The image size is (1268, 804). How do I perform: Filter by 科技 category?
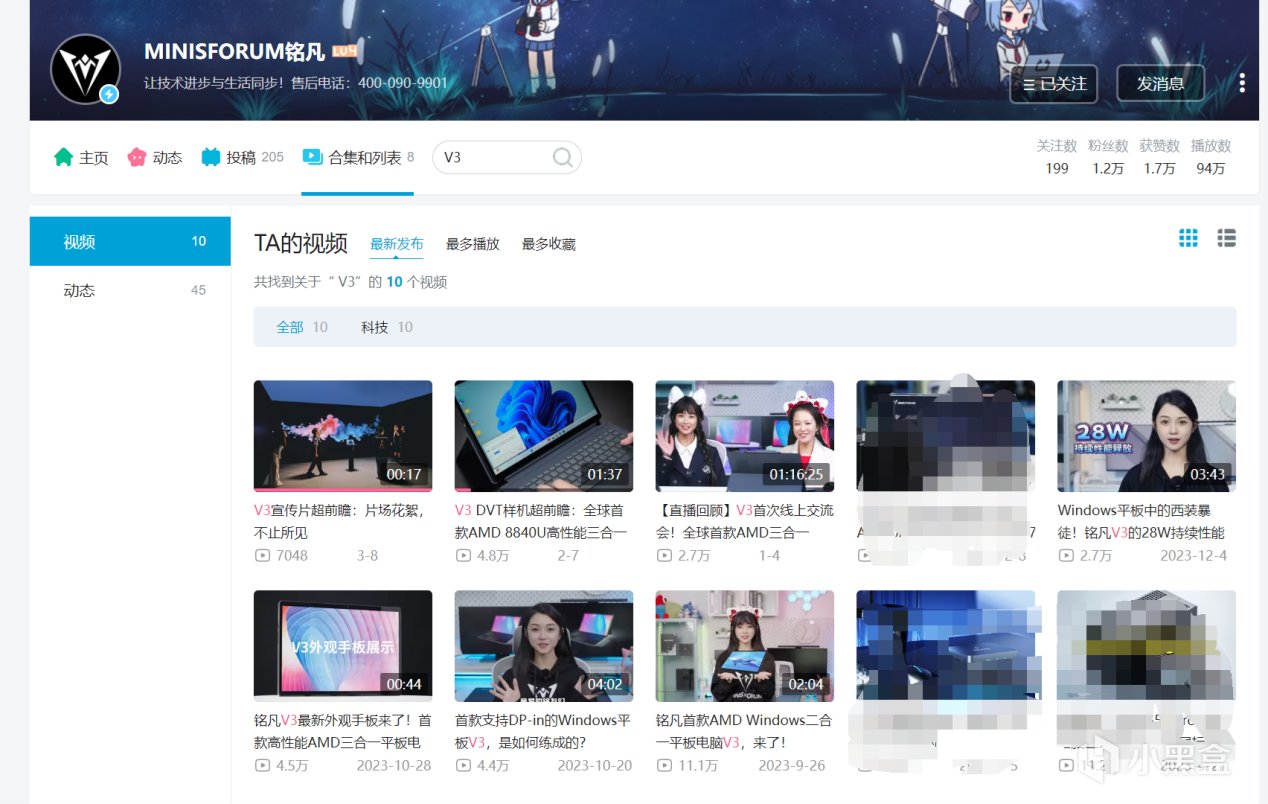pyautogui.click(x=387, y=327)
